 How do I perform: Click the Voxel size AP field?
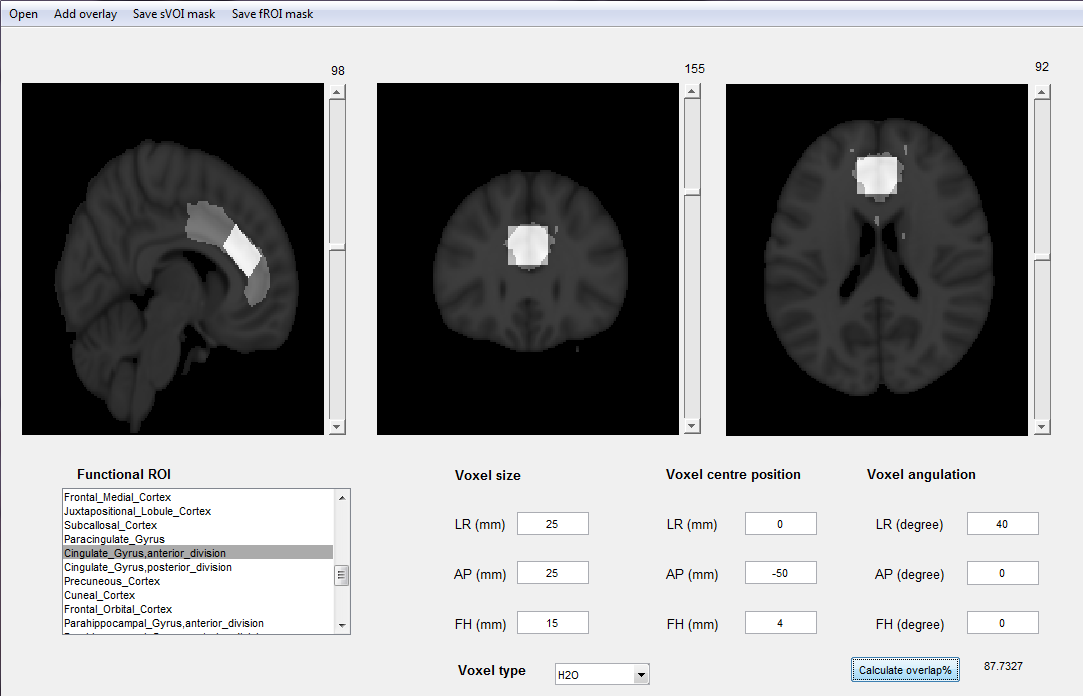[x=553, y=573]
